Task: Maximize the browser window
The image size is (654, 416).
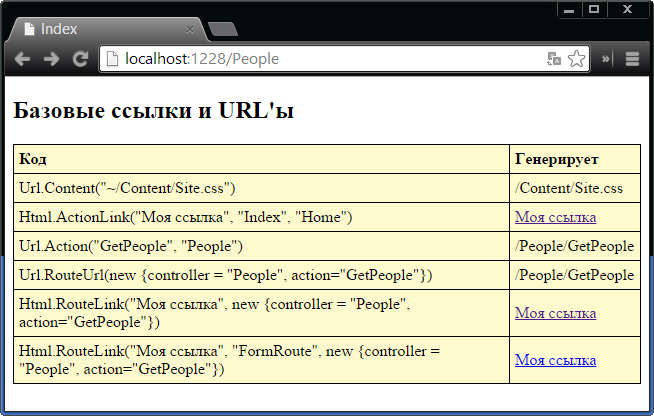Action: pyautogui.click(x=594, y=9)
